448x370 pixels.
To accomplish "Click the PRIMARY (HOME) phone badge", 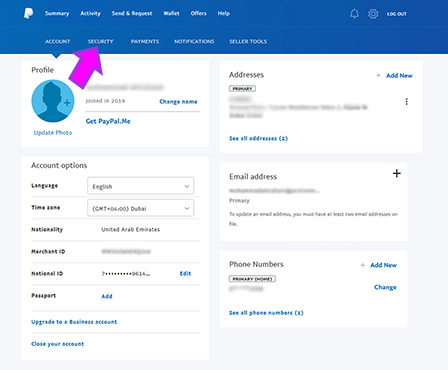I will point(252,279).
